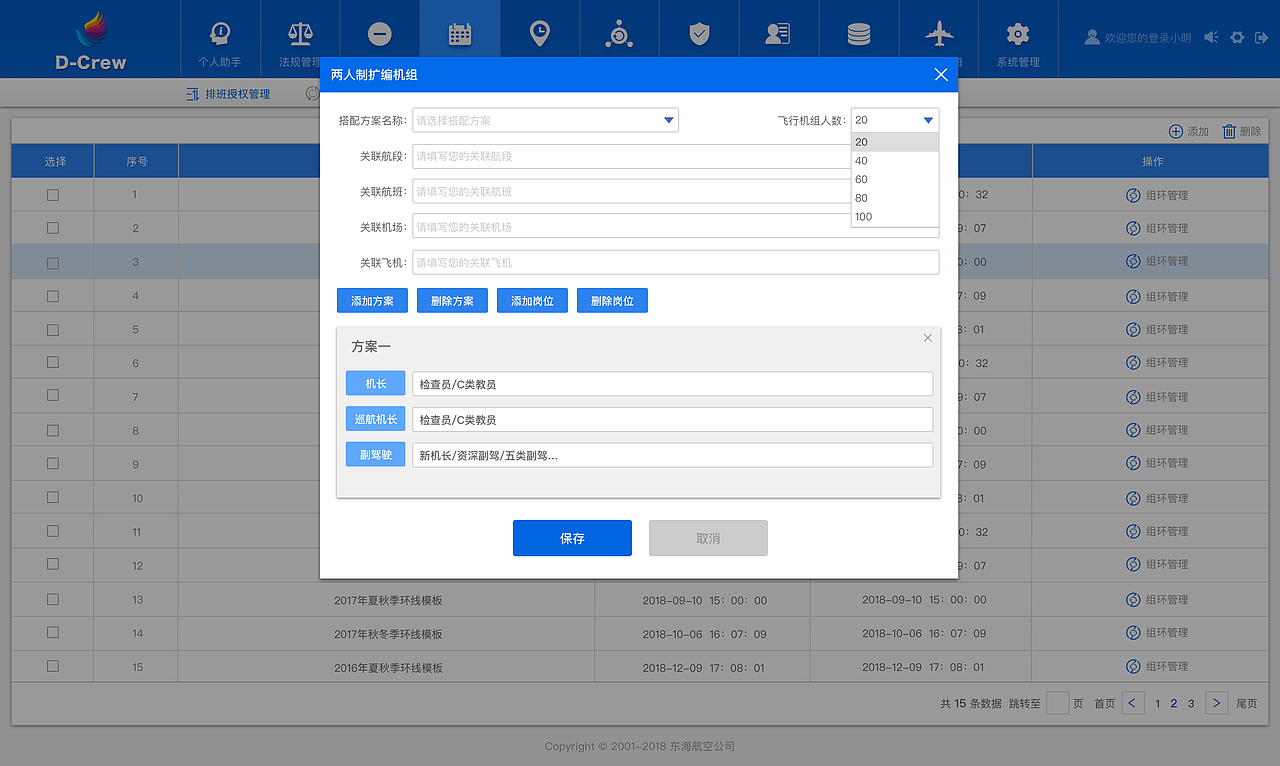Open the small settings gear in header
1280x766 pixels.
pyautogui.click(x=1237, y=37)
